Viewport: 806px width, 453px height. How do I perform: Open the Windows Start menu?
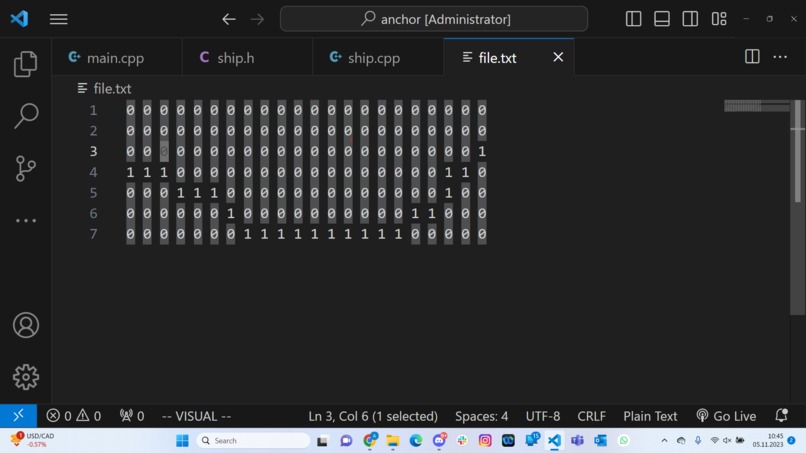click(x=182, y=441)
